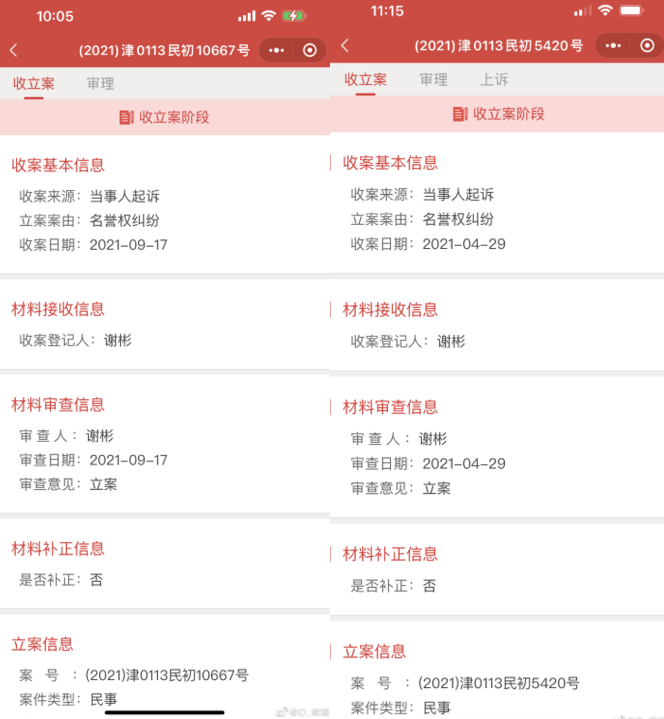This screenshot has height=719, width=664.
Task: Tap left battery charging status icon
Action: point(293,17)
